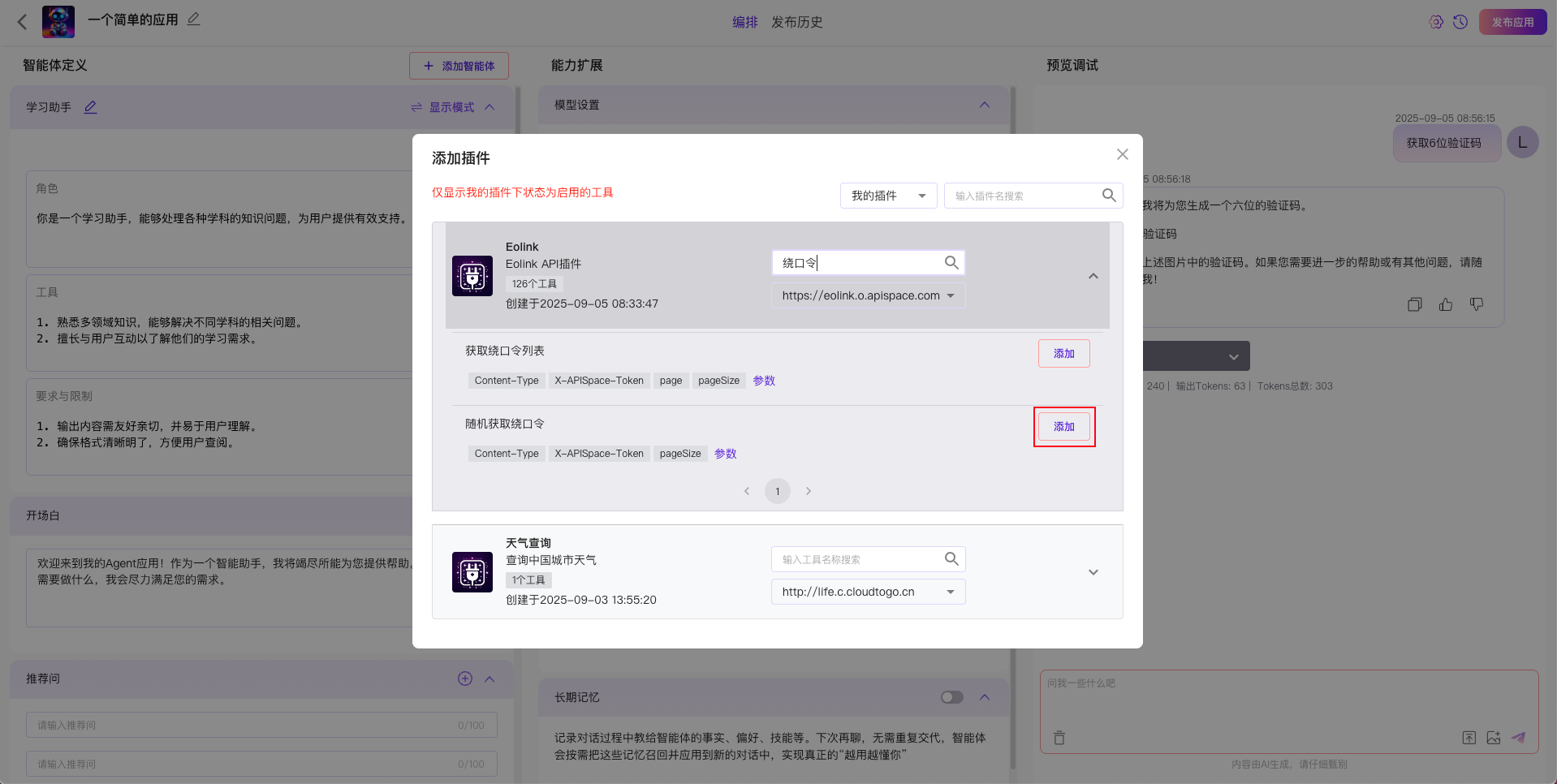The width and height of the screenshot is (1557, 784).
Task: Attach an image with picture icon
Action: coord(1494,738)
